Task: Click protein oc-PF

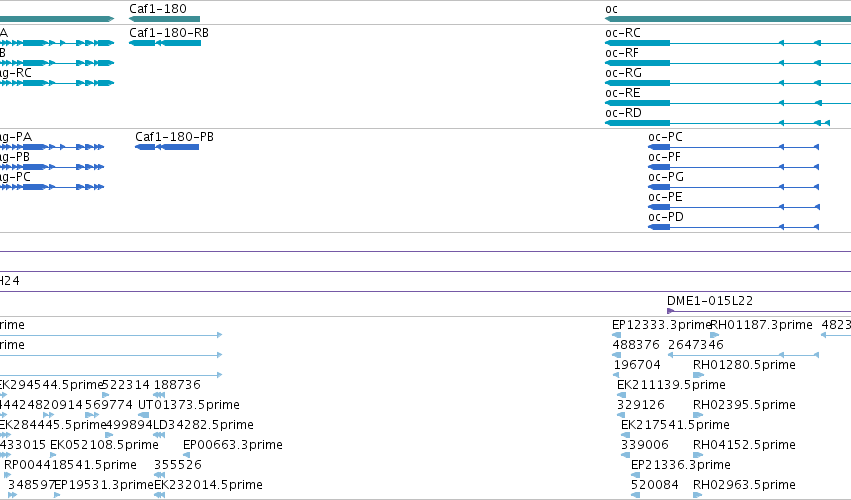Action: pyautogui.click(x=664, y=157)
